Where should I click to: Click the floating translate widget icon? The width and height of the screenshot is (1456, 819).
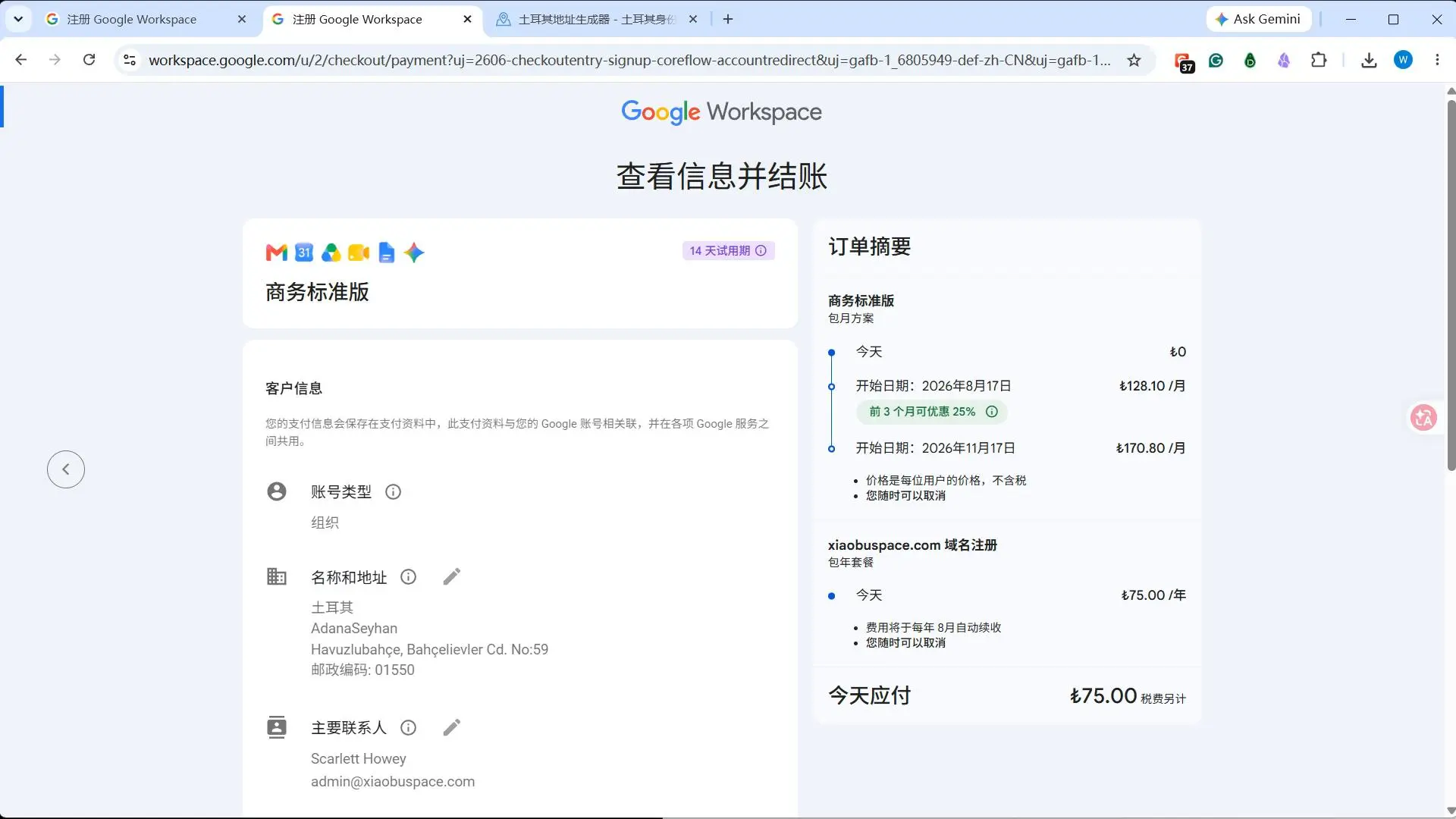[1424, 418]
